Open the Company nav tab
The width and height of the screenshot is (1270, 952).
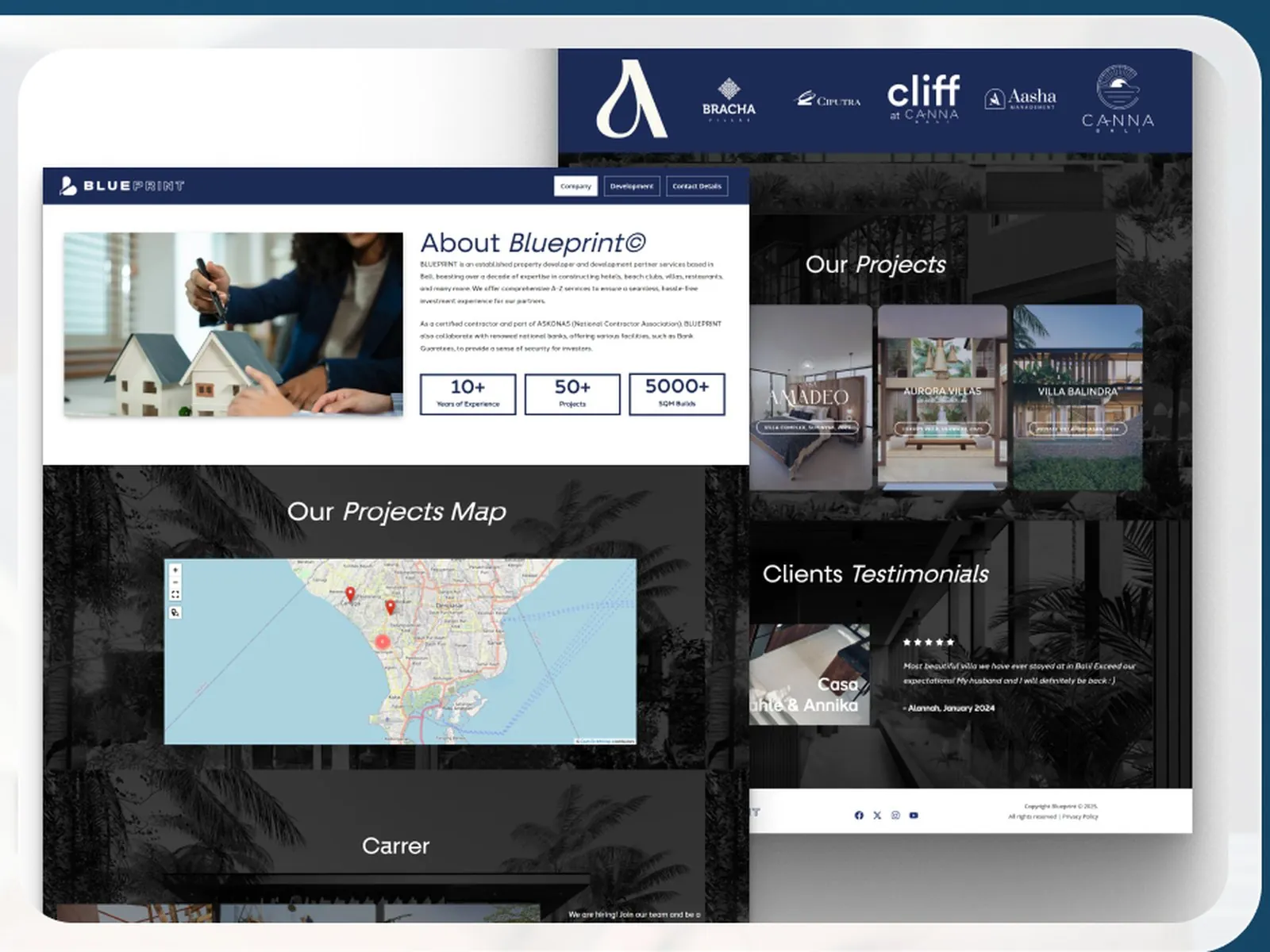point(575,186)
